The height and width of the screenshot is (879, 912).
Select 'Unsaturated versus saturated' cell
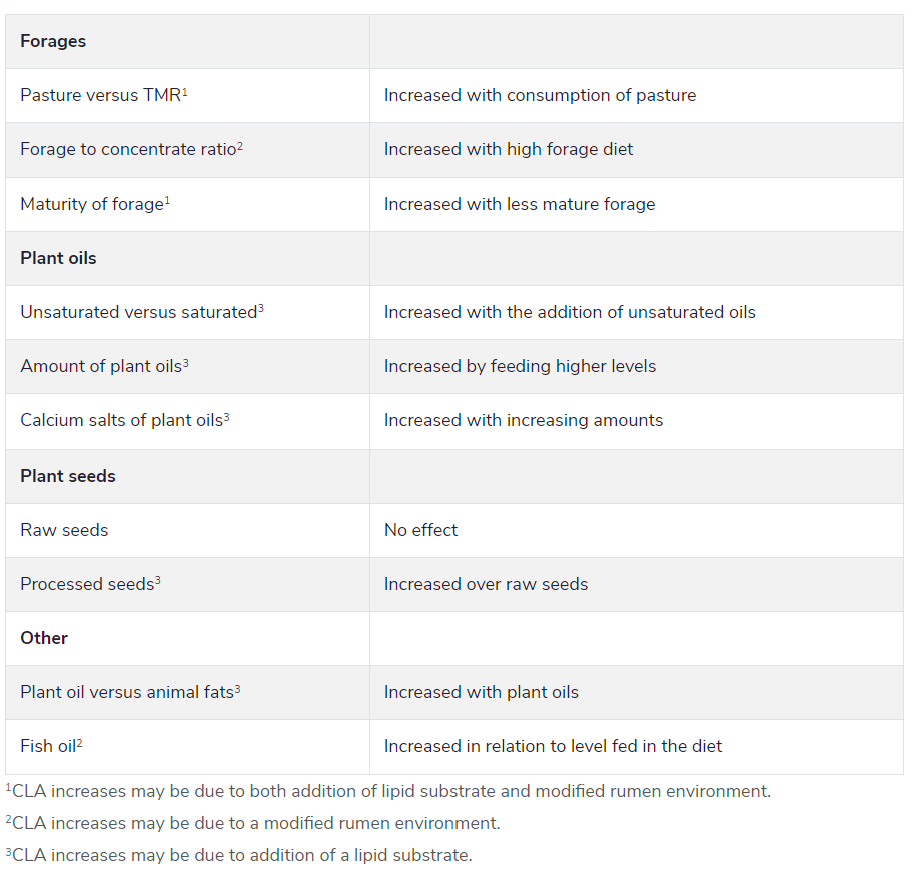[141, 312]
